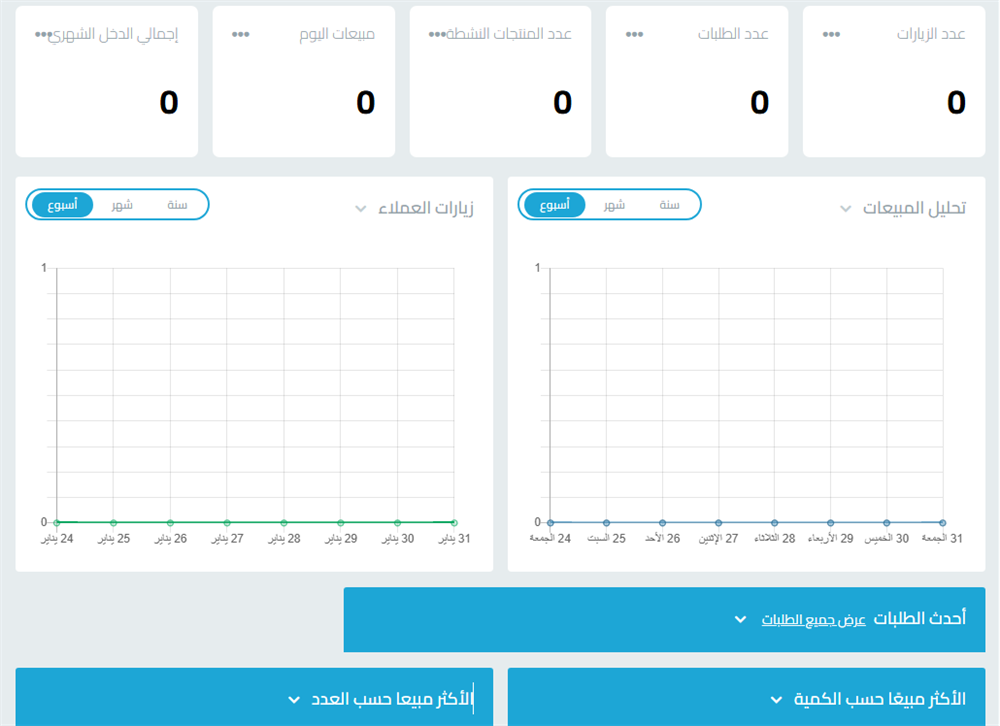
Task: Open the three-dot menu on عدد الطلبات card
Action: click(634, 34)
